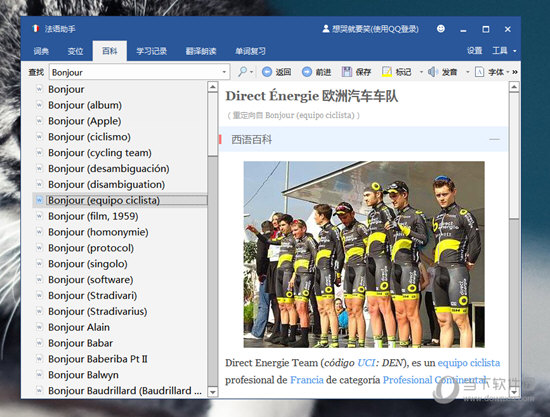Click the logged-in user profile icon
Viewport: 550px width, 417px height.
326,29
